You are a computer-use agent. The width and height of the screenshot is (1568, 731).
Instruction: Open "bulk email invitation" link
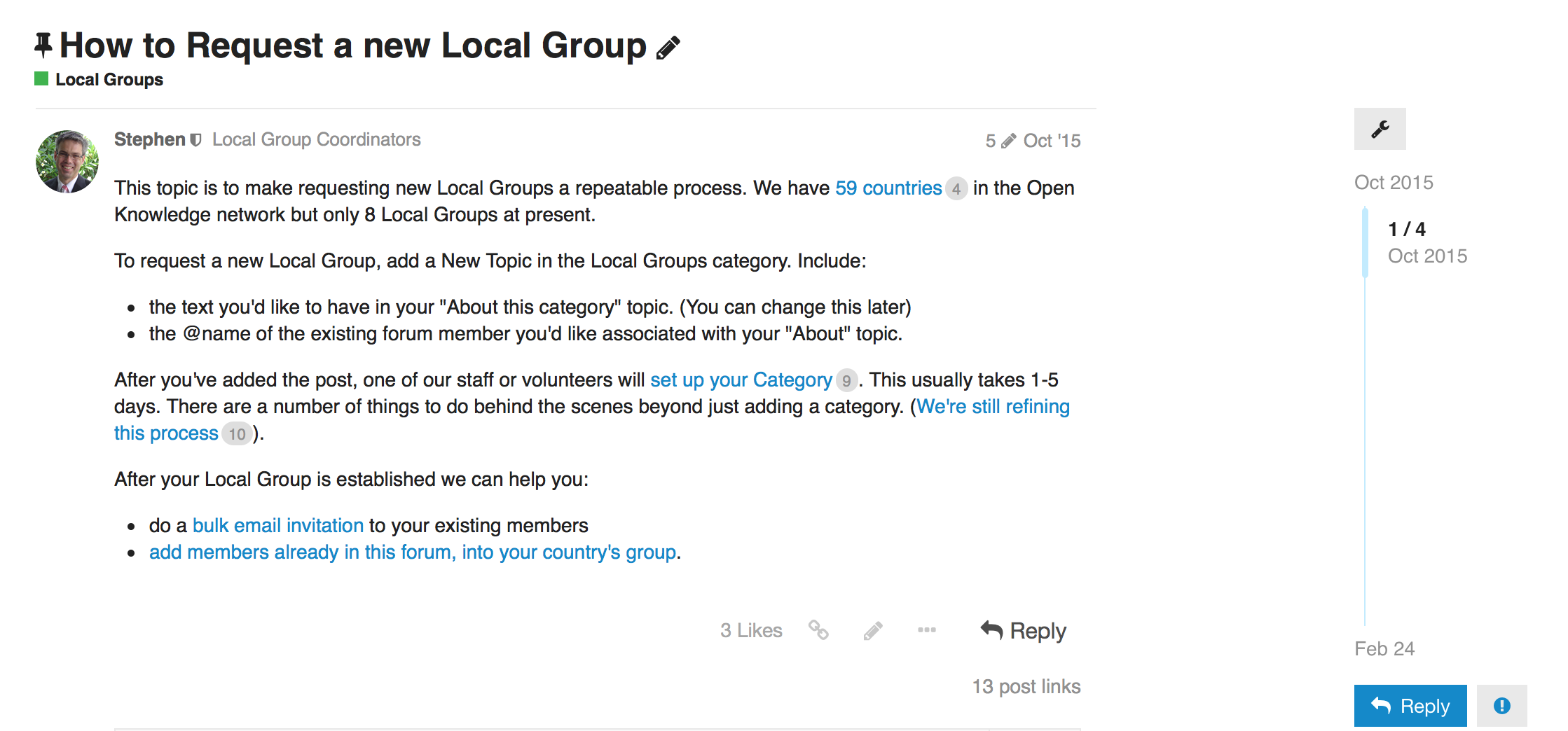tap(277, 525)
